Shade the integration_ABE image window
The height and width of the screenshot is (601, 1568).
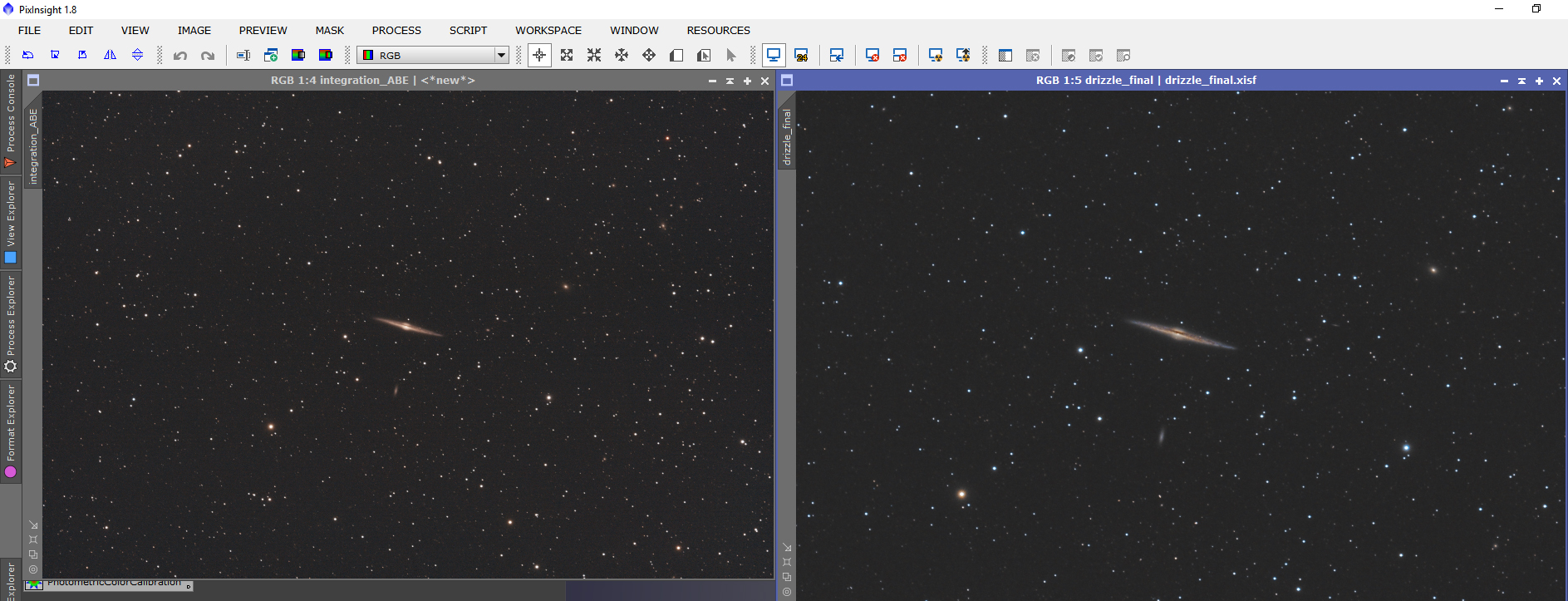click(730, 81)
